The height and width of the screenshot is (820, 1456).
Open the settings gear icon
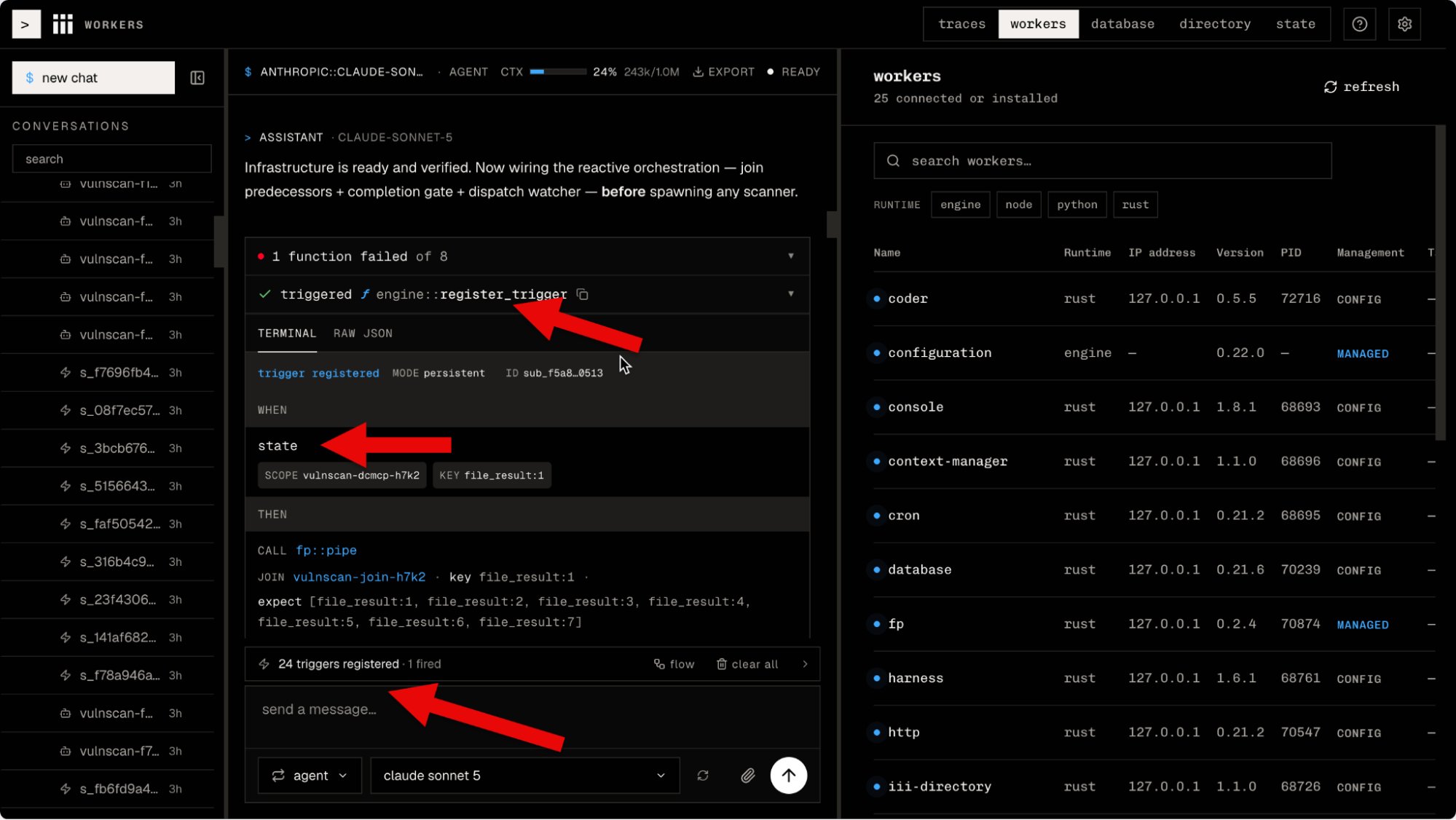click(1404, 24)
